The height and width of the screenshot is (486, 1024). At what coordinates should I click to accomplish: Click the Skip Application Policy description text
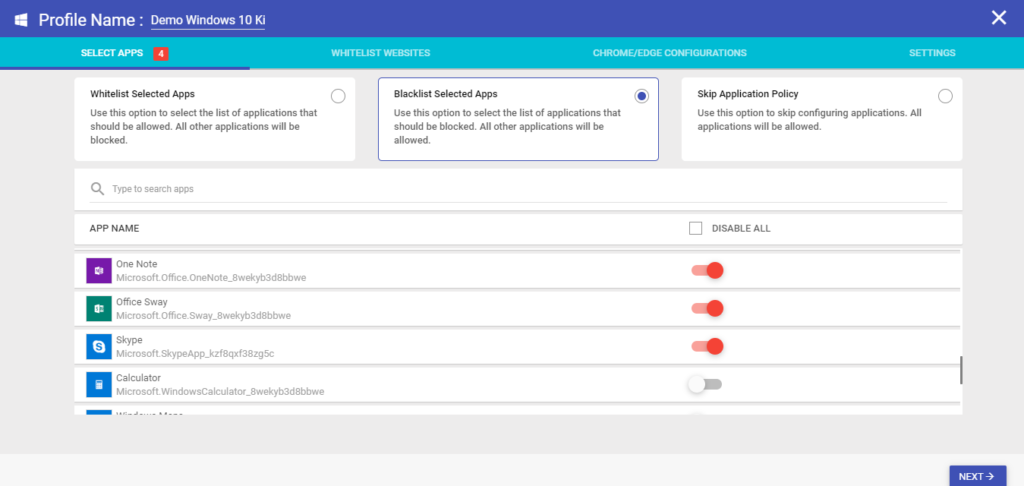[x=810, y=120]
